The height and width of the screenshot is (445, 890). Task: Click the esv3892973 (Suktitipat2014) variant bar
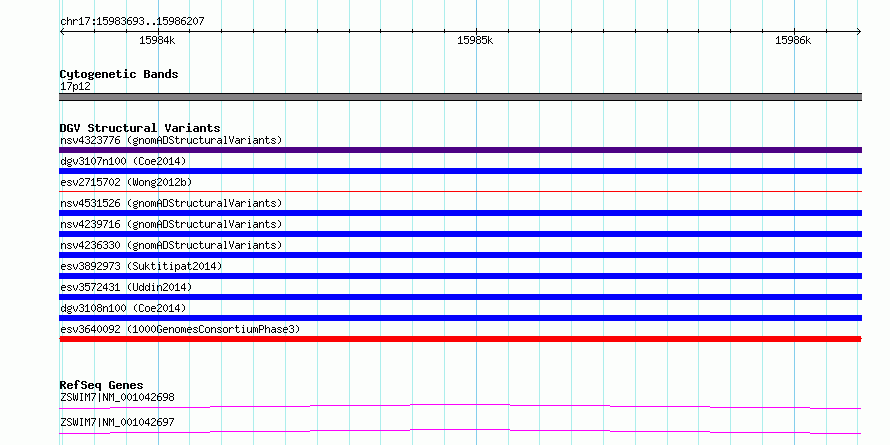click(460, 276)
